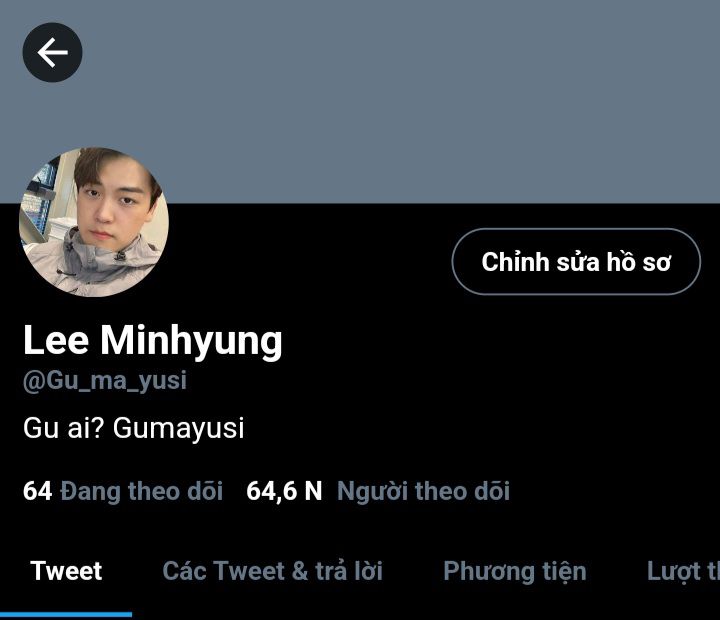Tap the 64 following count number
Screen dimensions: 720x620
[x=38, y=491]
